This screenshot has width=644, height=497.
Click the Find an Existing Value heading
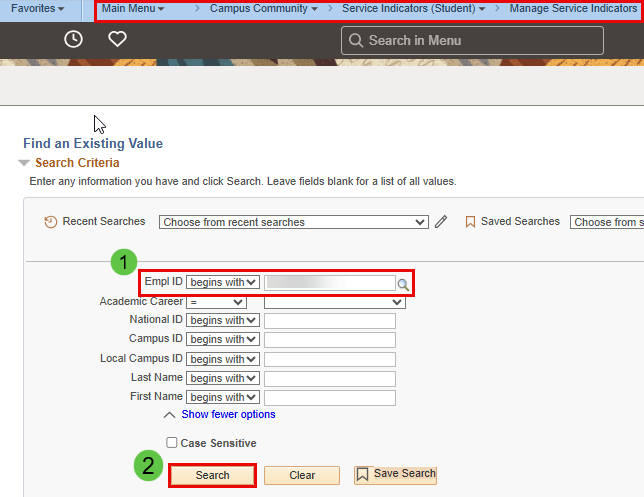(x=93, y=143)
